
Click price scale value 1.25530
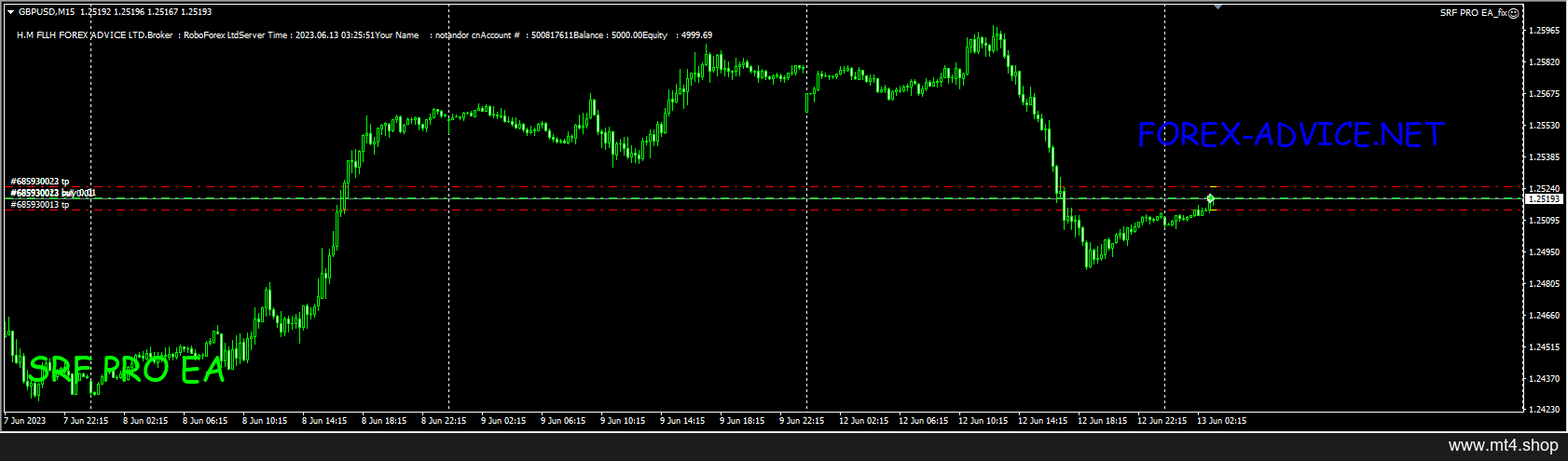pyautogui.click(x=1544, y=126)
